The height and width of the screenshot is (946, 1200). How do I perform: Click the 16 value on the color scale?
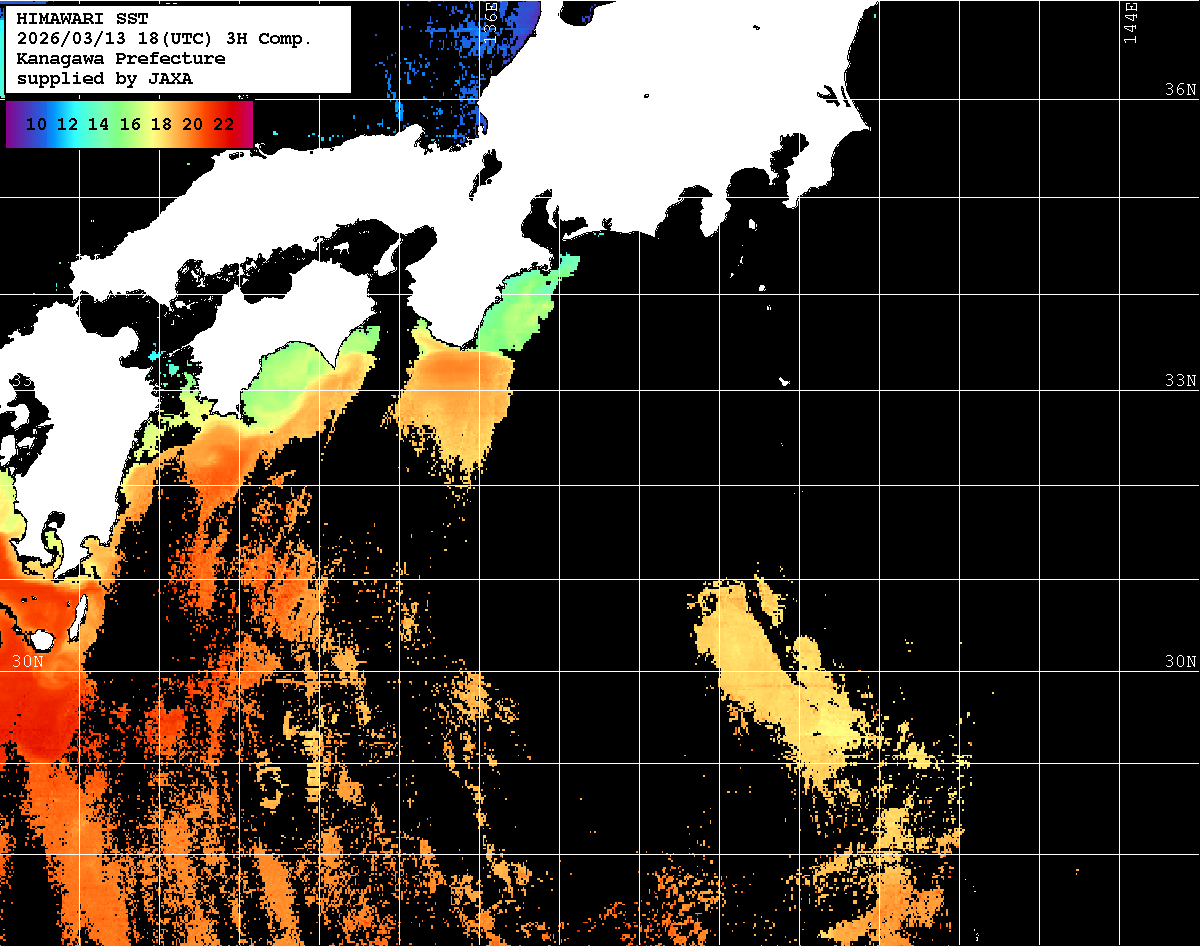pyautogui.click(x=130, y=125)
